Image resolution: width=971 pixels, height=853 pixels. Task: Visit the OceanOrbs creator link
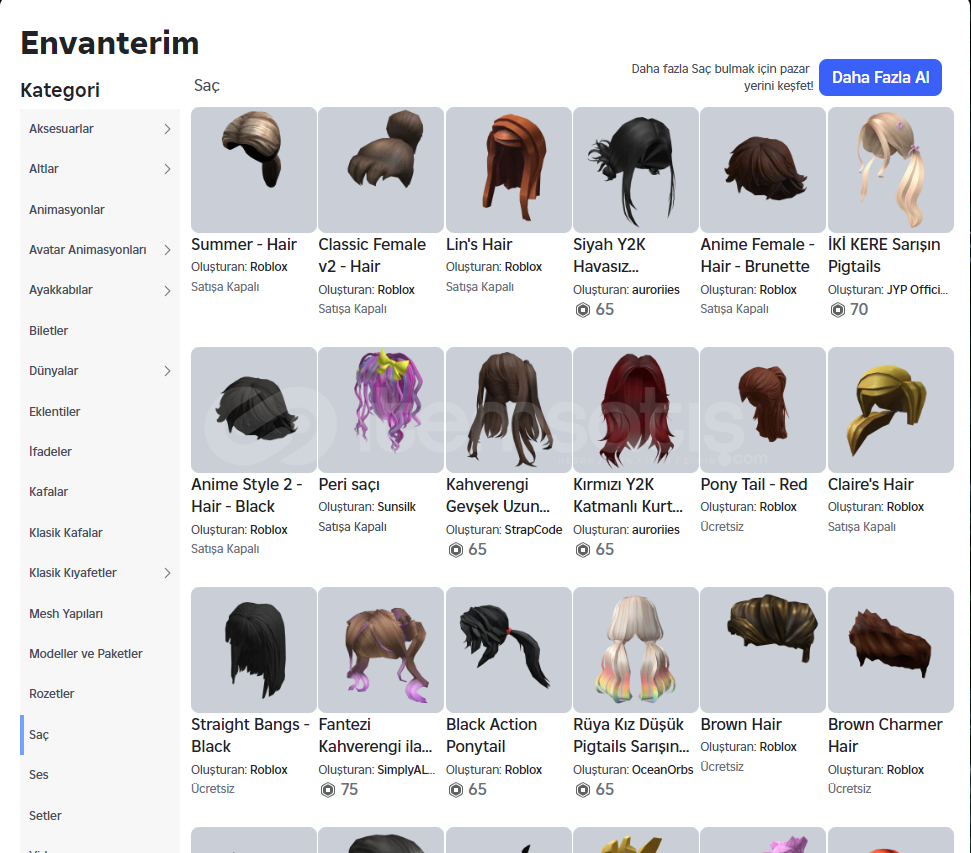coord(663,769)
